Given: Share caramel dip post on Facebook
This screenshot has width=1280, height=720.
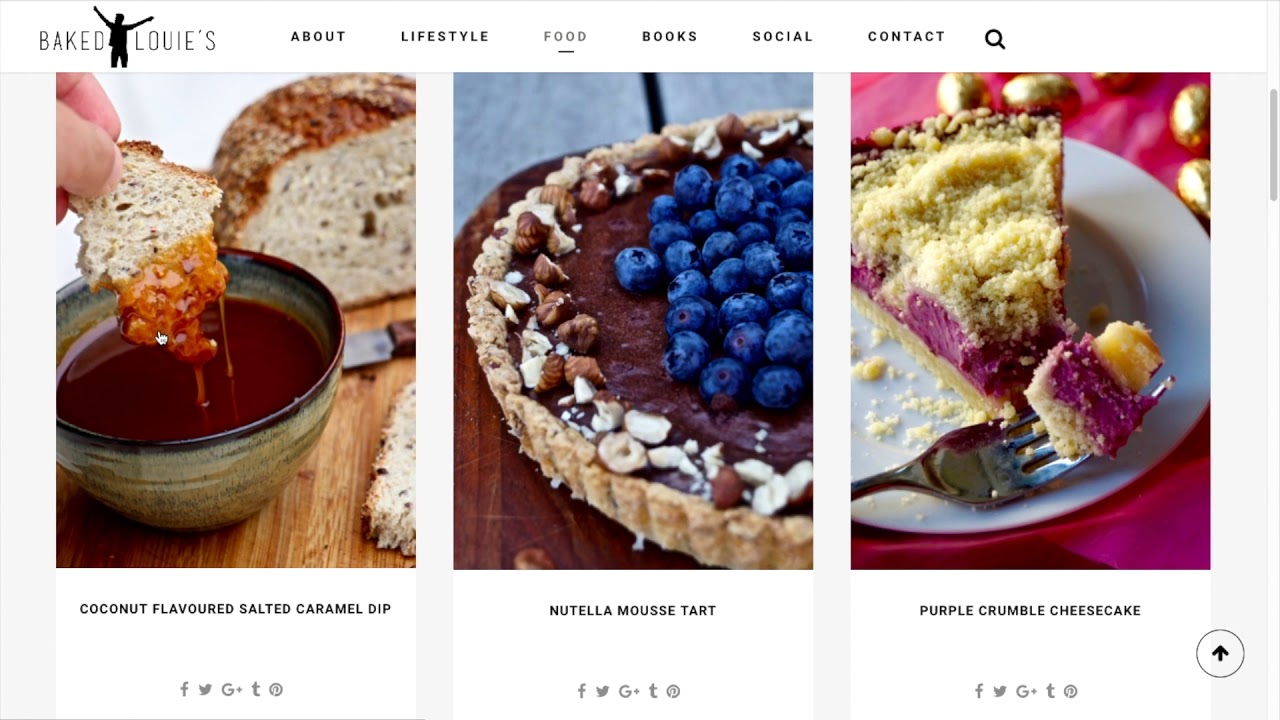Looking at the screenshot, I should 184,689.
